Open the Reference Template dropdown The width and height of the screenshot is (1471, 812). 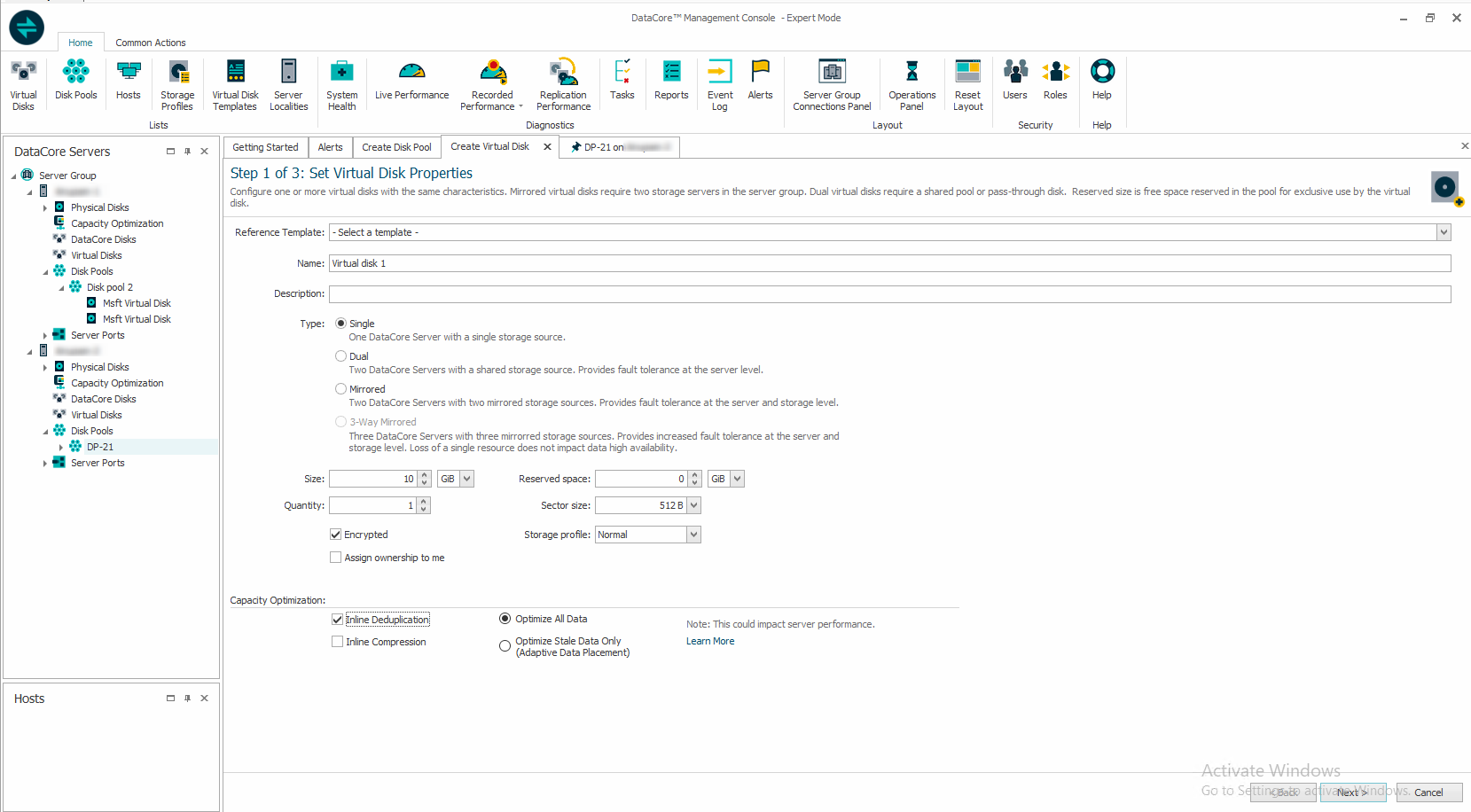click(x=1444, y=232)
